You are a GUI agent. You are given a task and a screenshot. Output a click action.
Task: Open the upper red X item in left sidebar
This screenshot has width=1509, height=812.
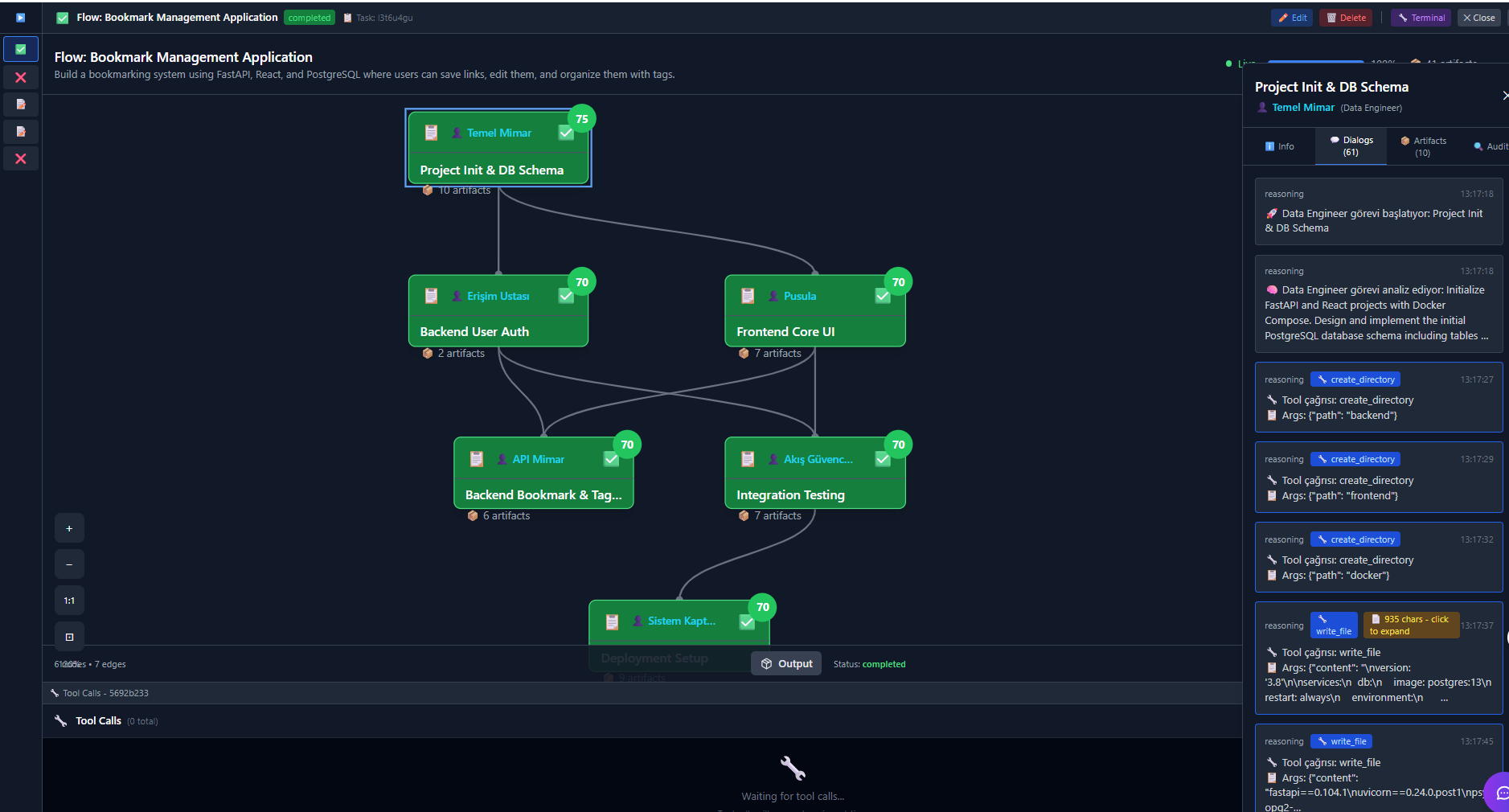coord(21,77)
